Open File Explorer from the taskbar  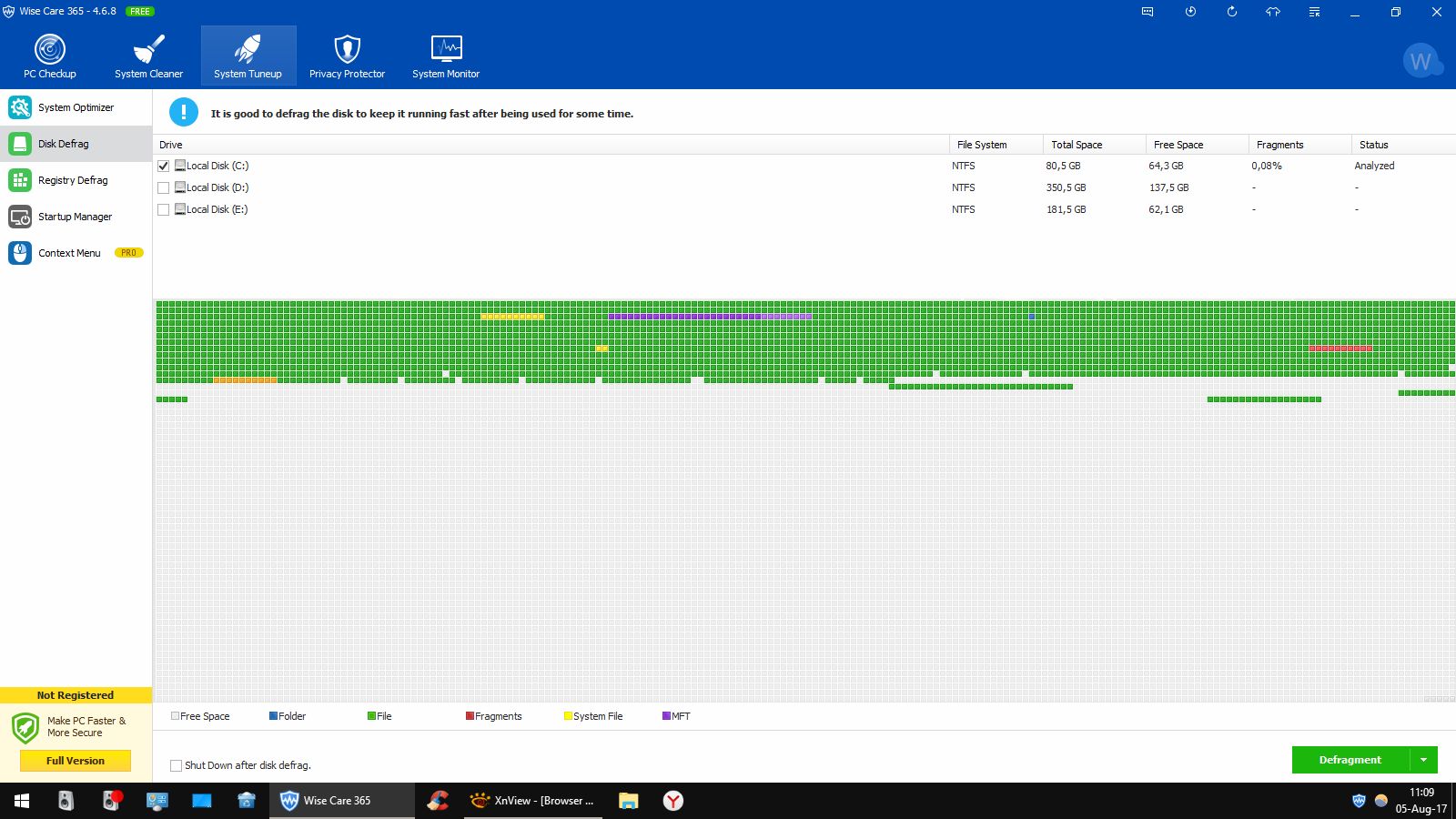(628, 801)
